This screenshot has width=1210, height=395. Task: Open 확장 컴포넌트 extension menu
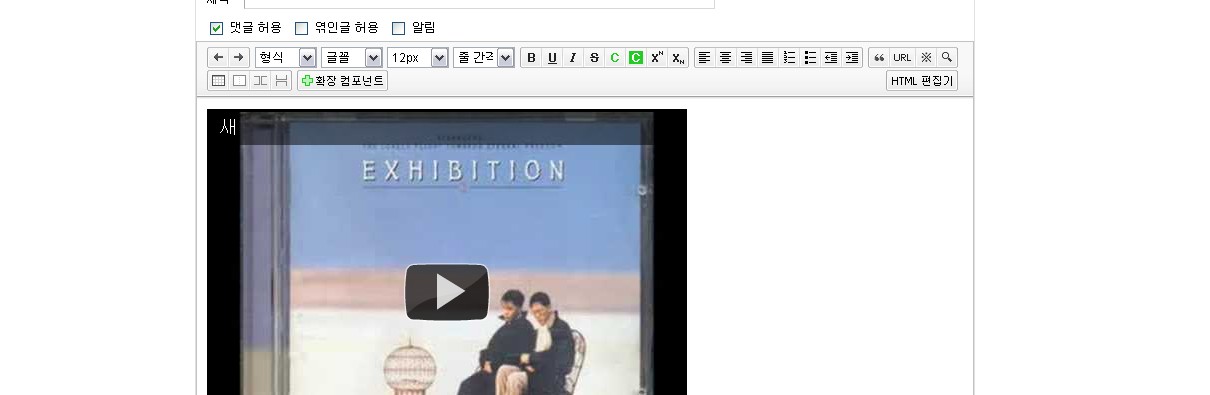tap(342, 81)
